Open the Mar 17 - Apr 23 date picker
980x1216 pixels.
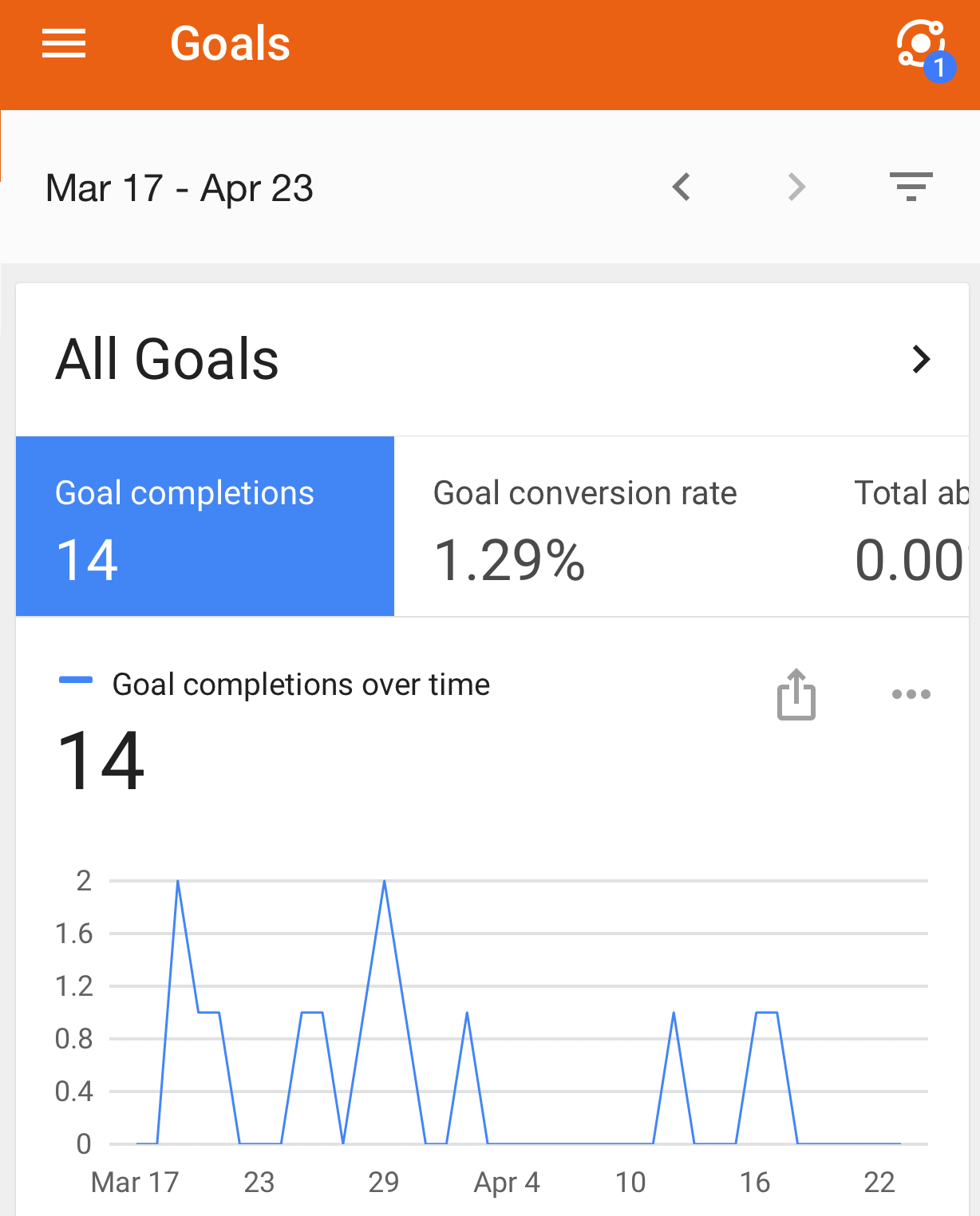pyautogui.click(x=180, y=189)
